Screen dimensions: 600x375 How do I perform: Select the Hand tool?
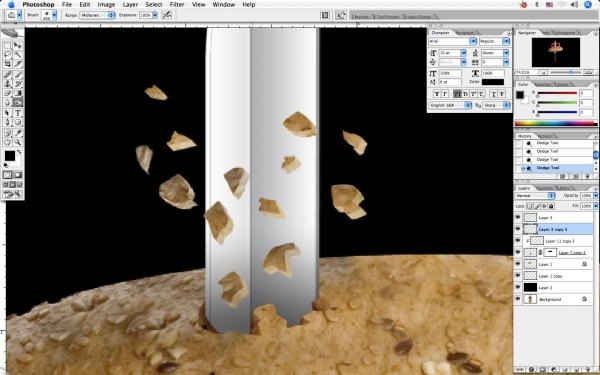tap(7, 142)
